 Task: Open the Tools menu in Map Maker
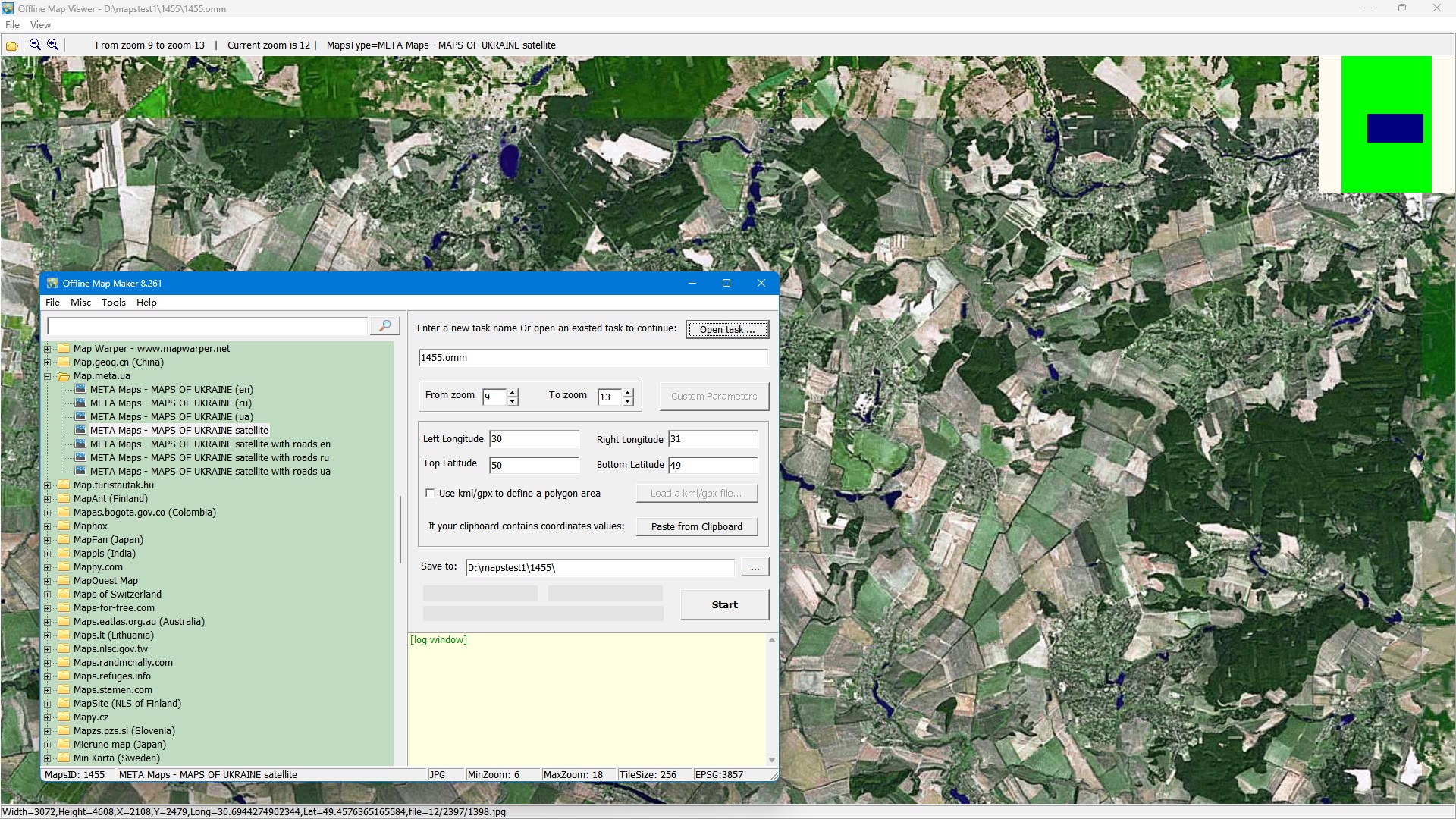point(113,303)
